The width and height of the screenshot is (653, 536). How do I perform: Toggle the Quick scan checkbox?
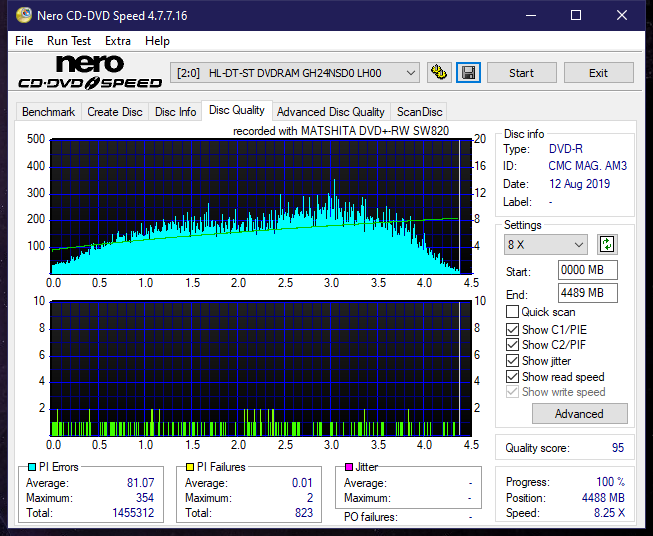click(512, 312)
